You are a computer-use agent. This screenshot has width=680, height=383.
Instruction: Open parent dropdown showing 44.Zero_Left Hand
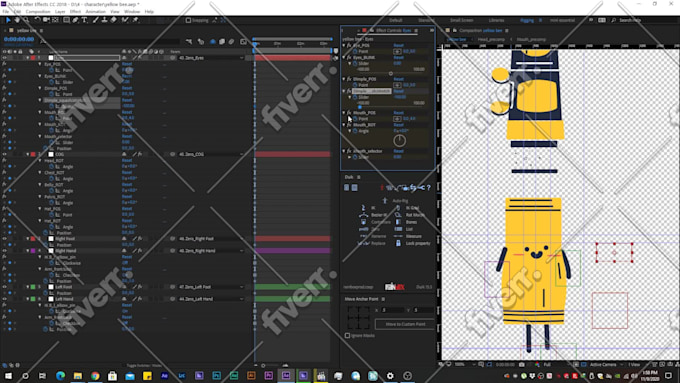(211, 299)
